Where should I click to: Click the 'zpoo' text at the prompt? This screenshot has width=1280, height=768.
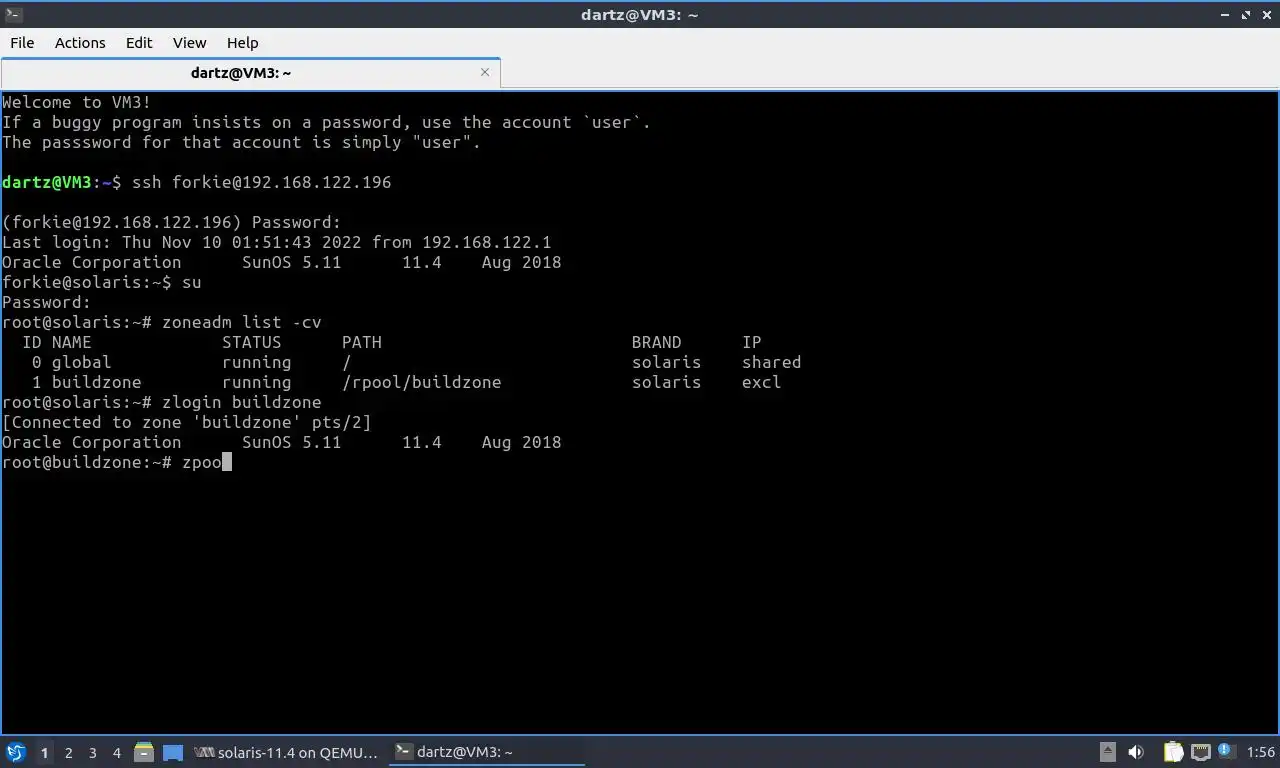pyautogui.click(x=201, y=462)
